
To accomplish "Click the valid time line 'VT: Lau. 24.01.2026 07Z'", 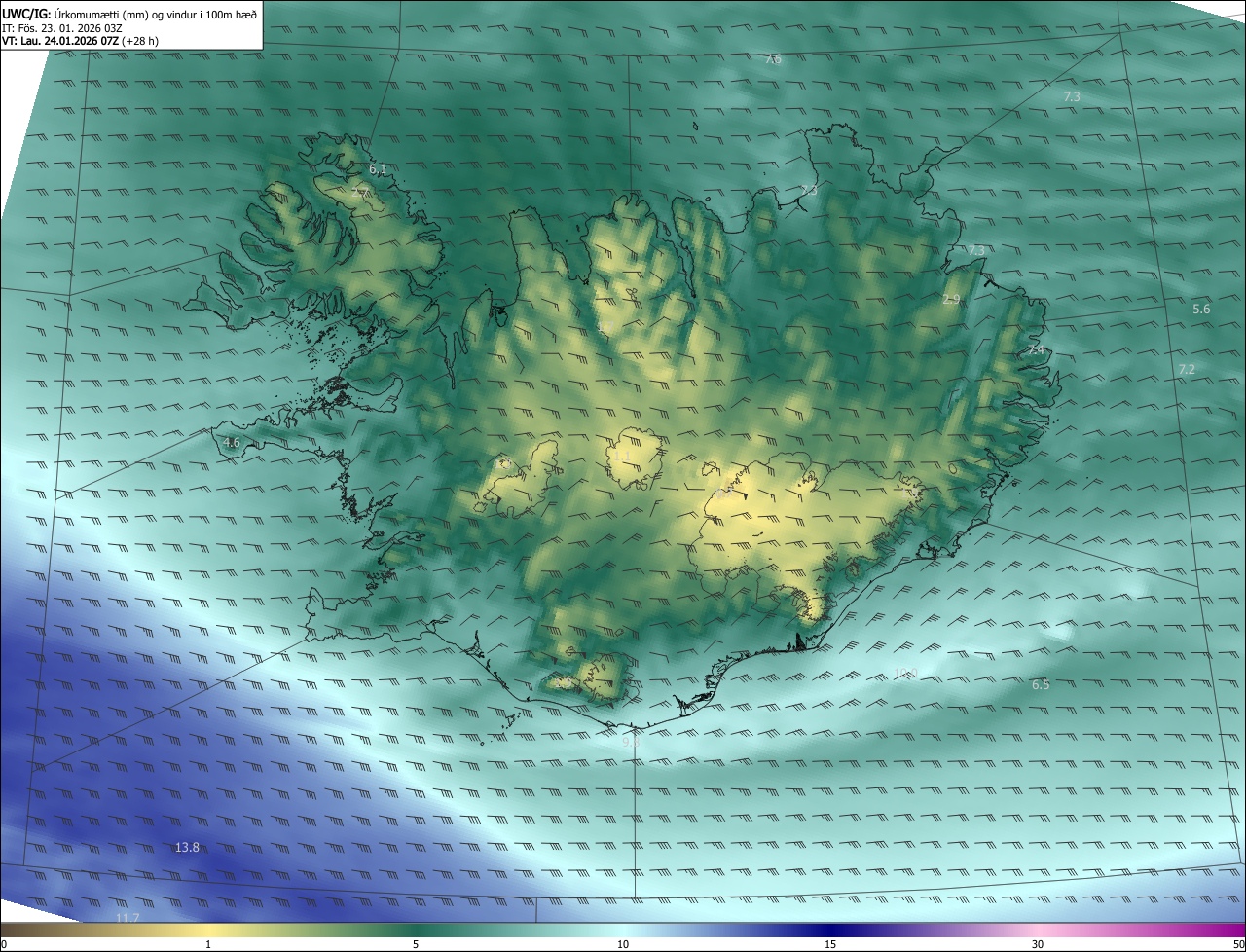I will point(80,41).
